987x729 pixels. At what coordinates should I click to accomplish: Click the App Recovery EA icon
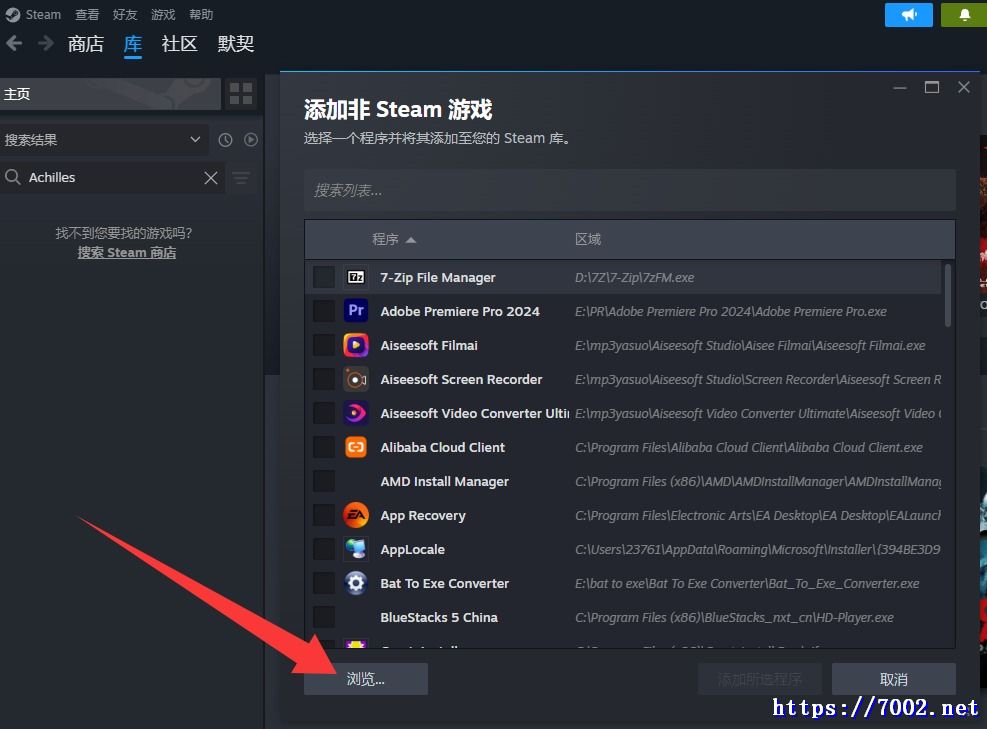(x=356, y=515)
